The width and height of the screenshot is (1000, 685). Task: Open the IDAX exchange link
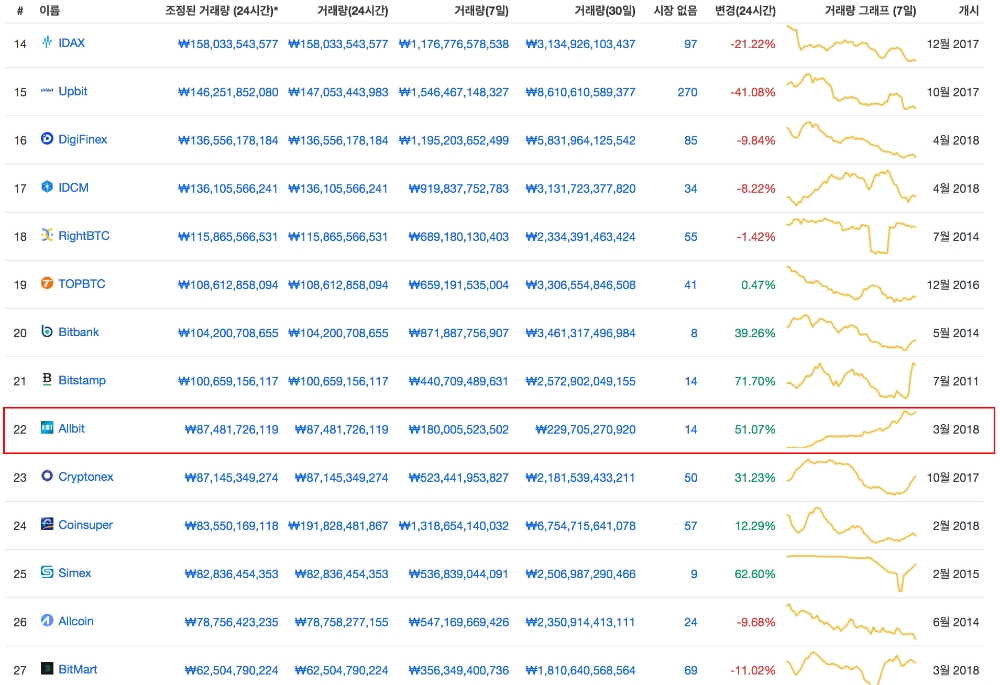[71, 43]
